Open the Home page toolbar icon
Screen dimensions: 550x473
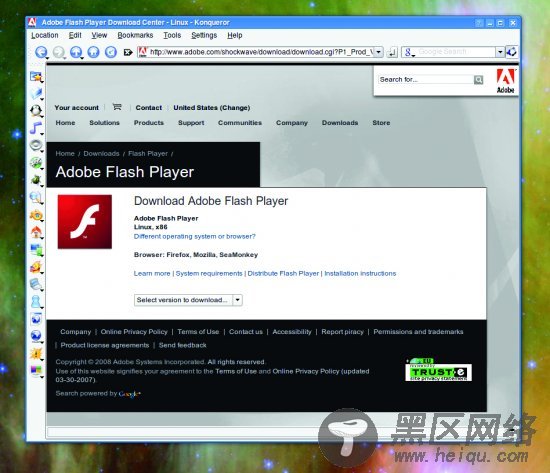pyautogui.click(x=93, y=52)
